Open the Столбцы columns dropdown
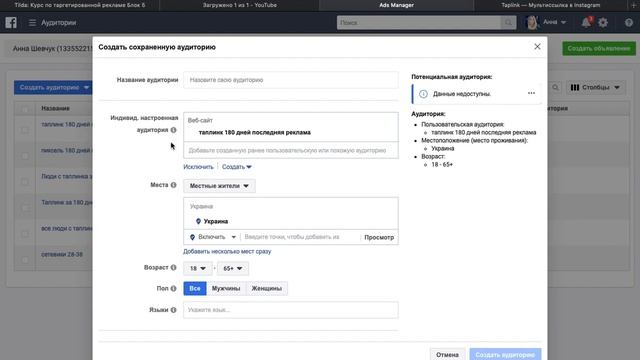The width and height of the screenshot is (640, 360). [x=595, y=87]
